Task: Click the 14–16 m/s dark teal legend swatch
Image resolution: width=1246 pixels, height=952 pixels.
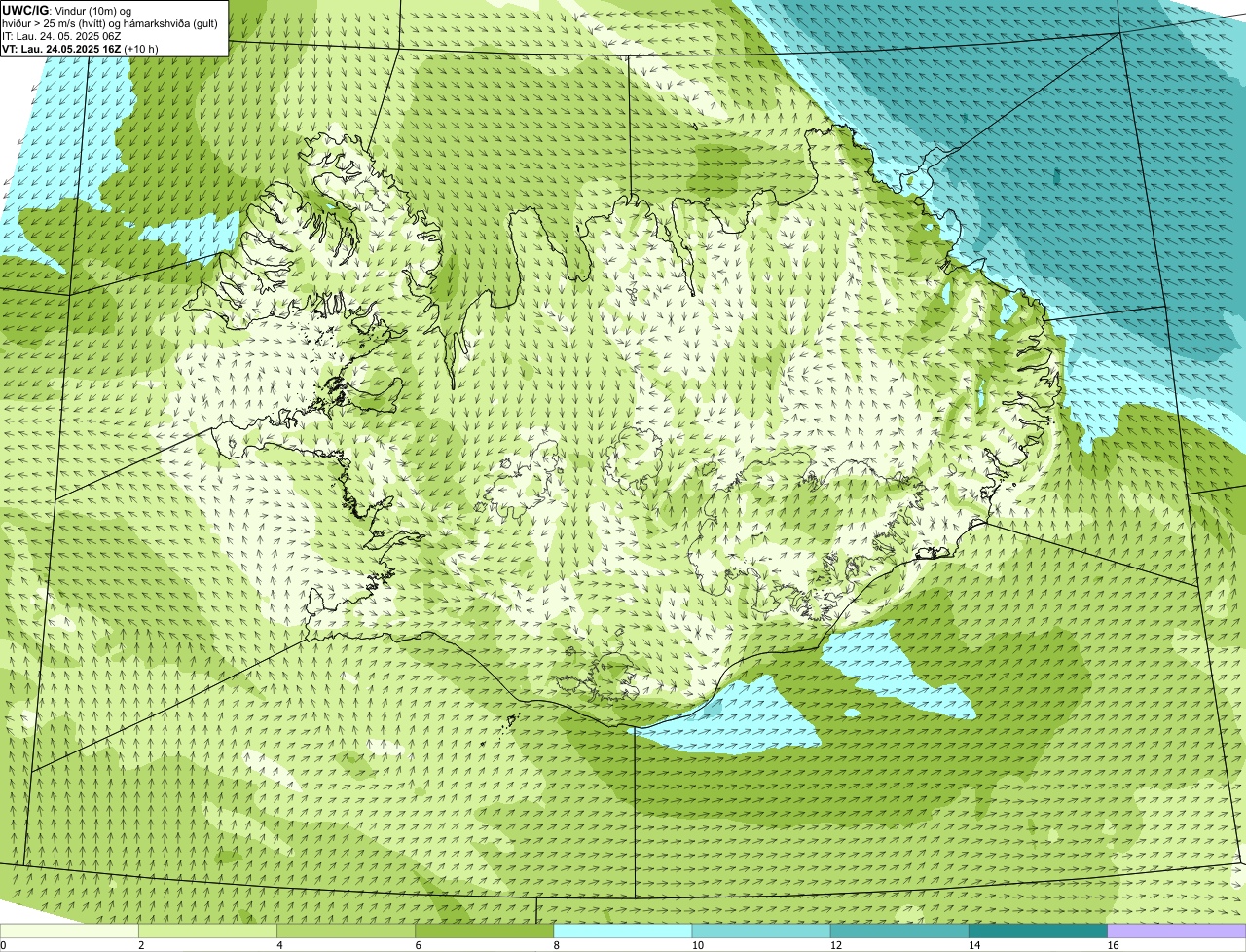Action: tap(1039, 932)
